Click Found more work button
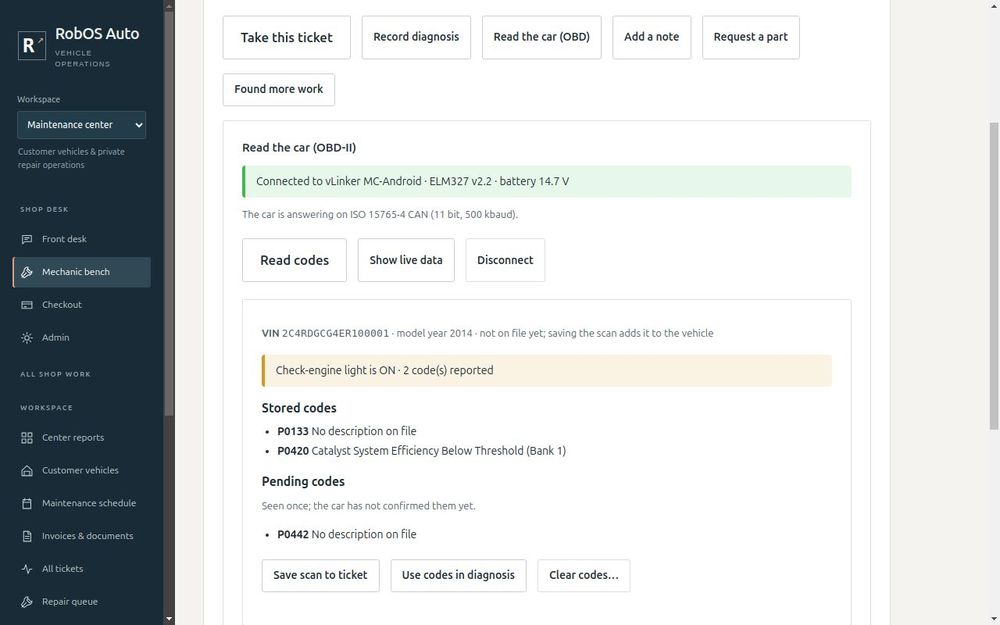Viewport: 1000px width, 625px height. click(279, 89)
